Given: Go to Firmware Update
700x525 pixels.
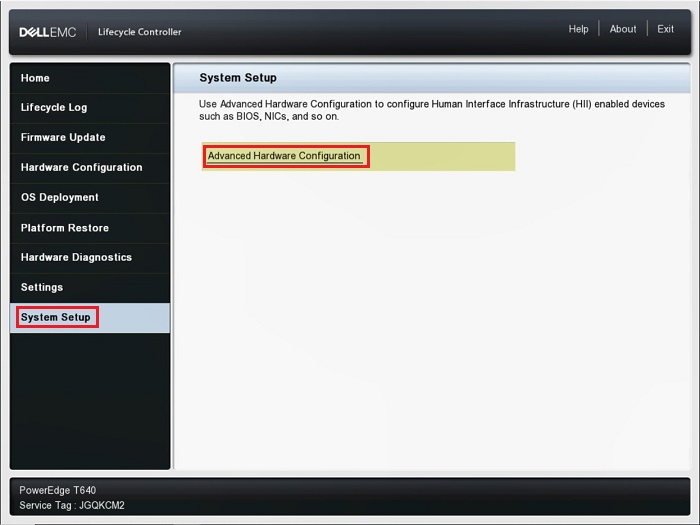Looking at the screenshot, I should (x=90, y=138).
